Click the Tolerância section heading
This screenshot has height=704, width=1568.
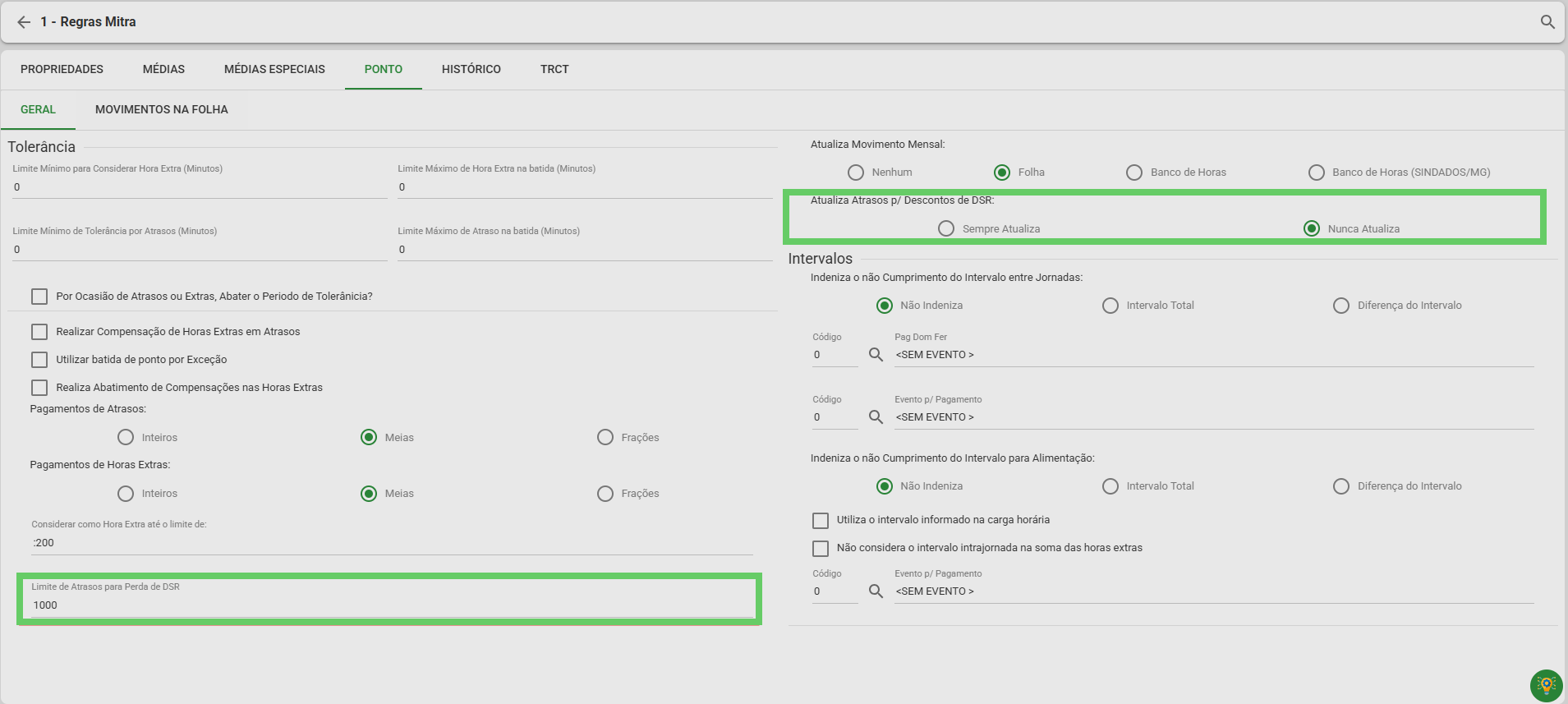click(x=42, y=147)
